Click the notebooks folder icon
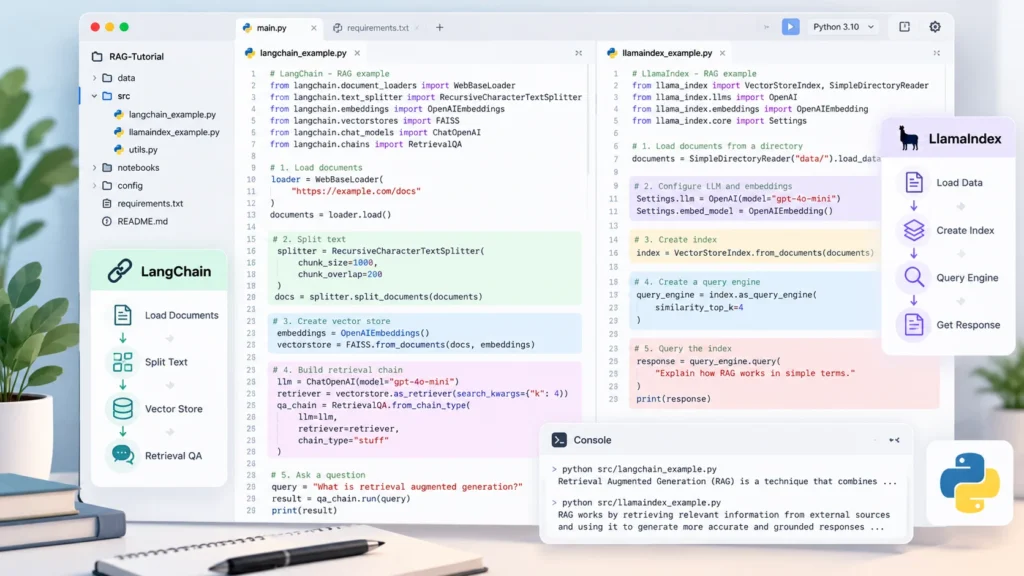Viewport: 1024px width, 576px height. tap(107, 168)
